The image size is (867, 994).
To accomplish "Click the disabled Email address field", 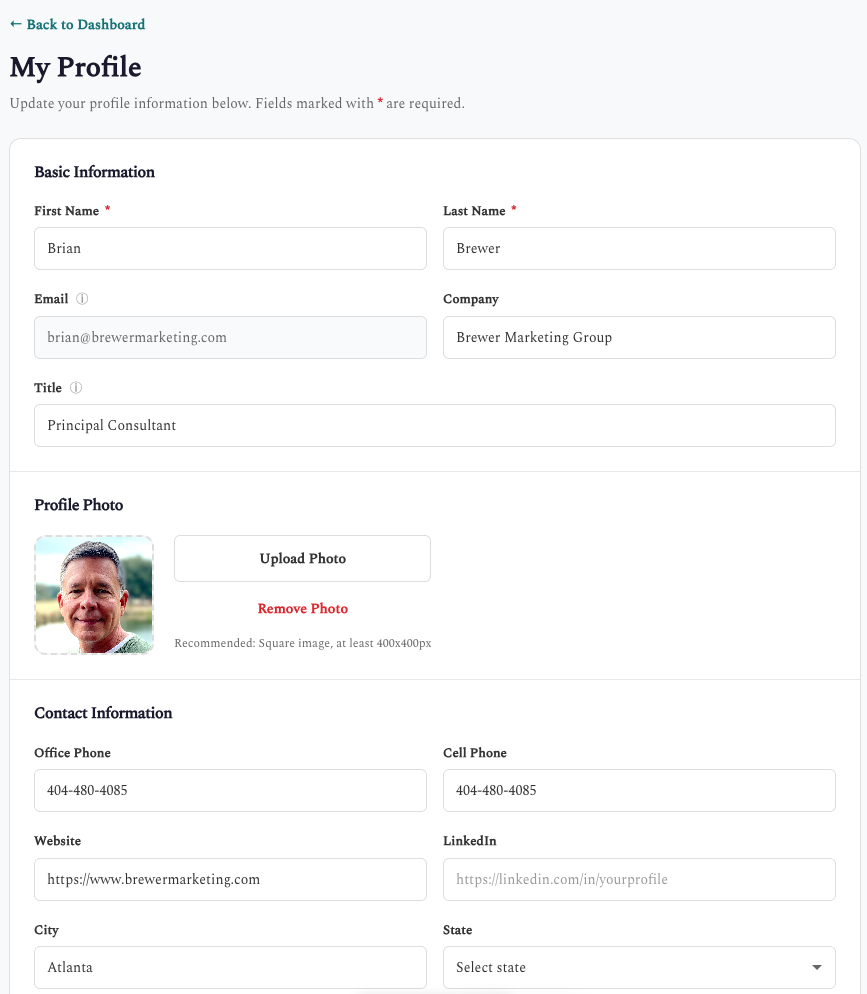I will pyautogui.click(x=230, y=337).
